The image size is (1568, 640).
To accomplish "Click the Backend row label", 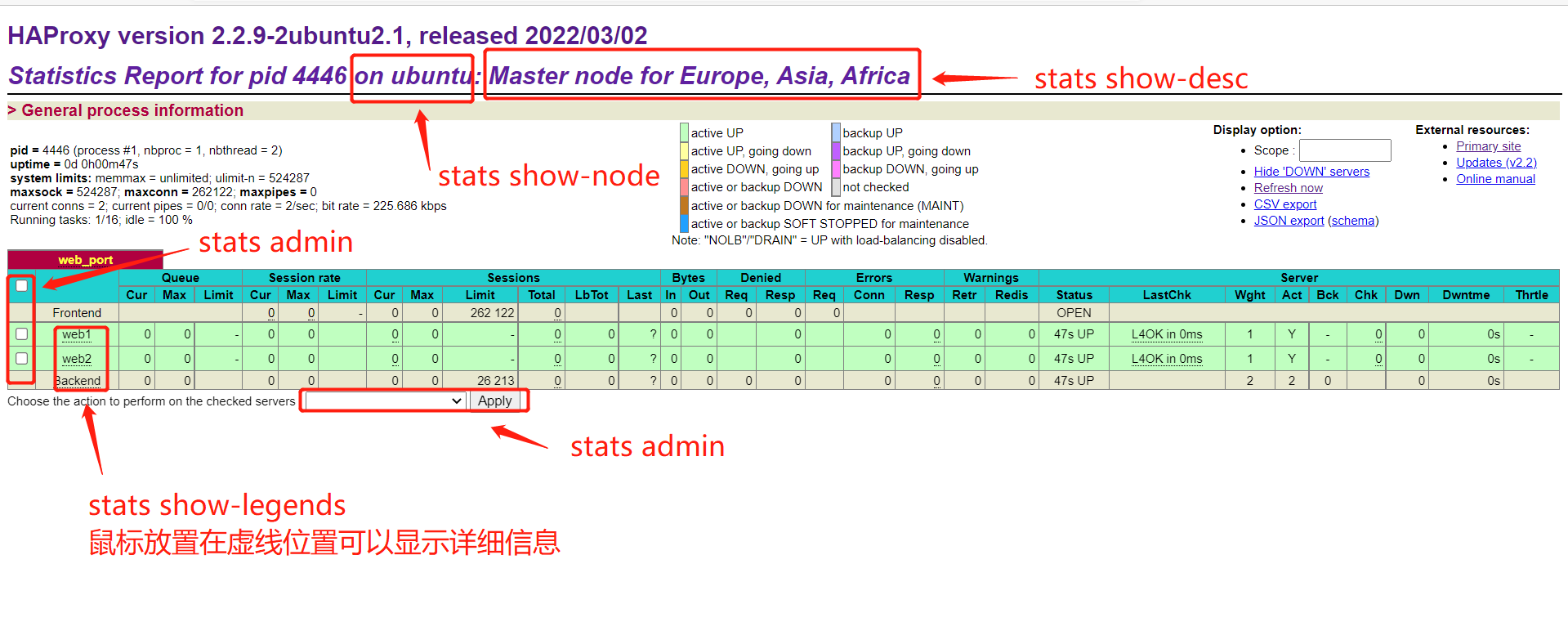I will (x=78, y=381).
